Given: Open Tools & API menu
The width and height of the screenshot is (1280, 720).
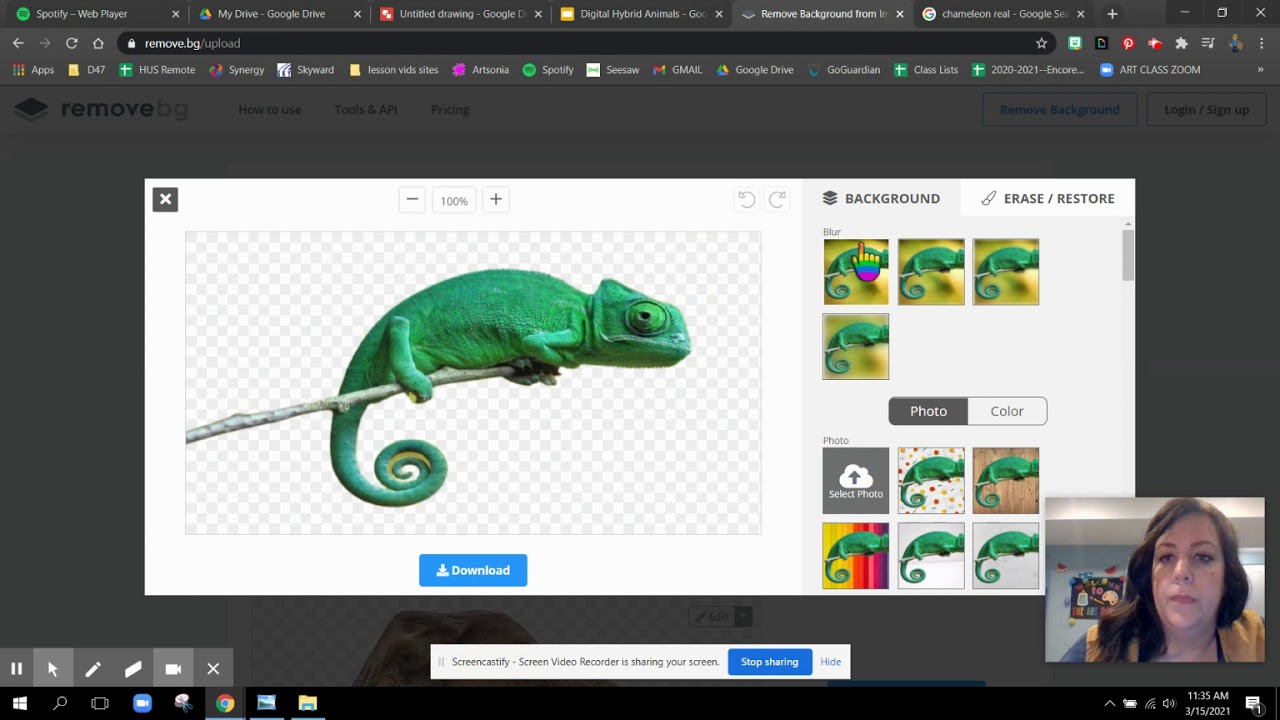Looking at the screenshot, I should click(x=366, y=110).
